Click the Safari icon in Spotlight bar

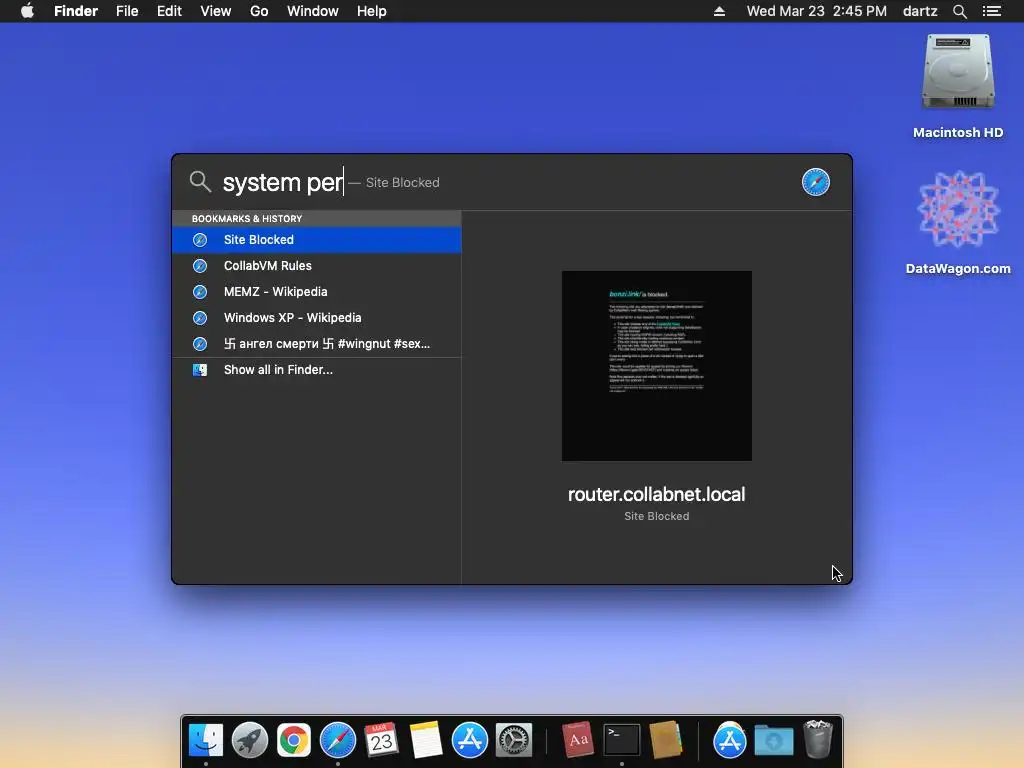816,182
